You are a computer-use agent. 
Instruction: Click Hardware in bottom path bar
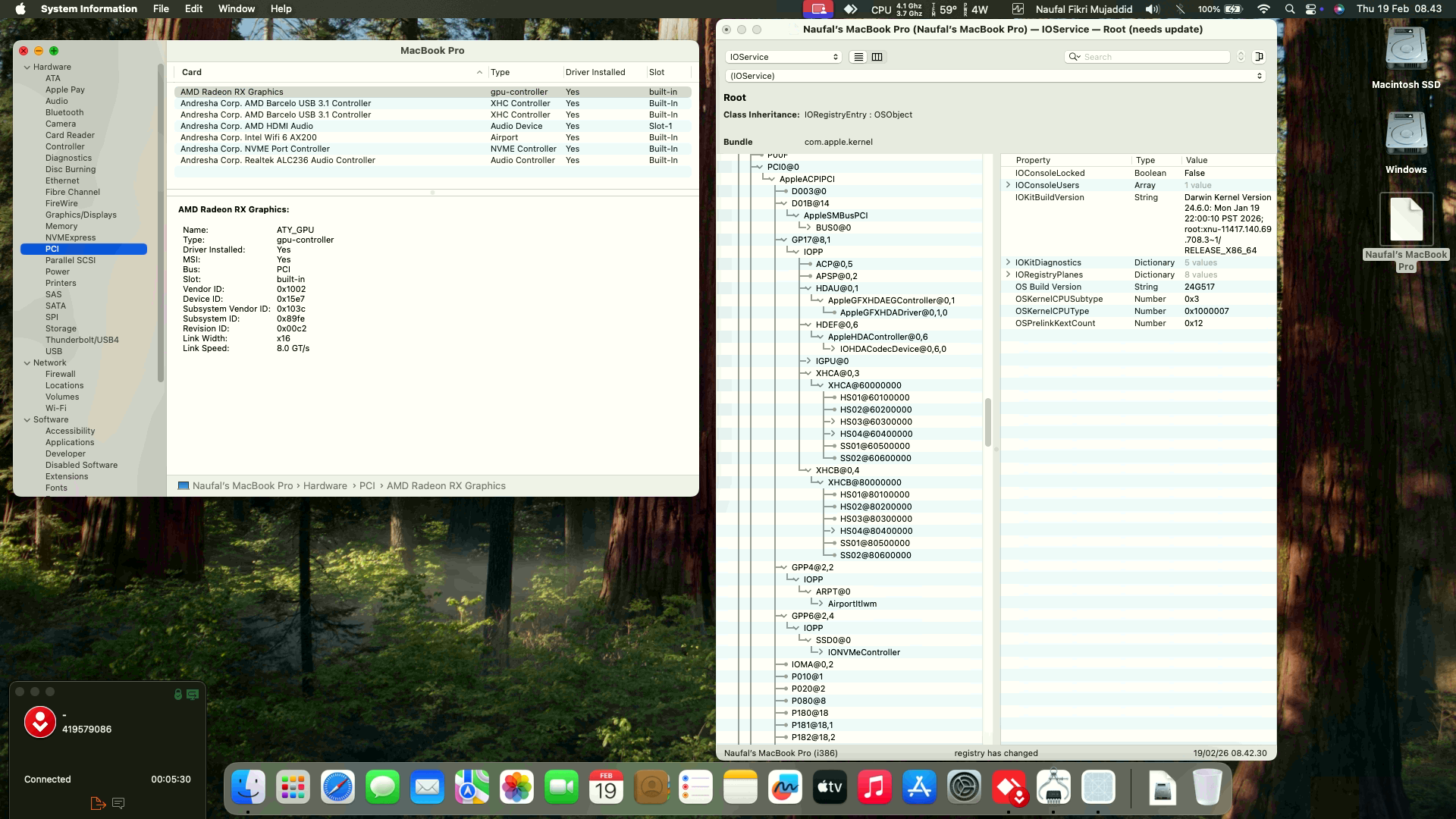(325, 486)
